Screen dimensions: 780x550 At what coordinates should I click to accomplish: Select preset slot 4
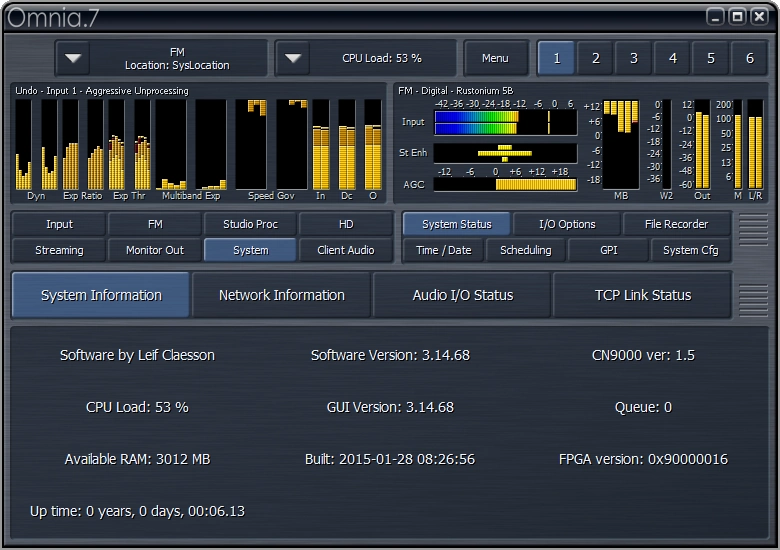point(673,58)
